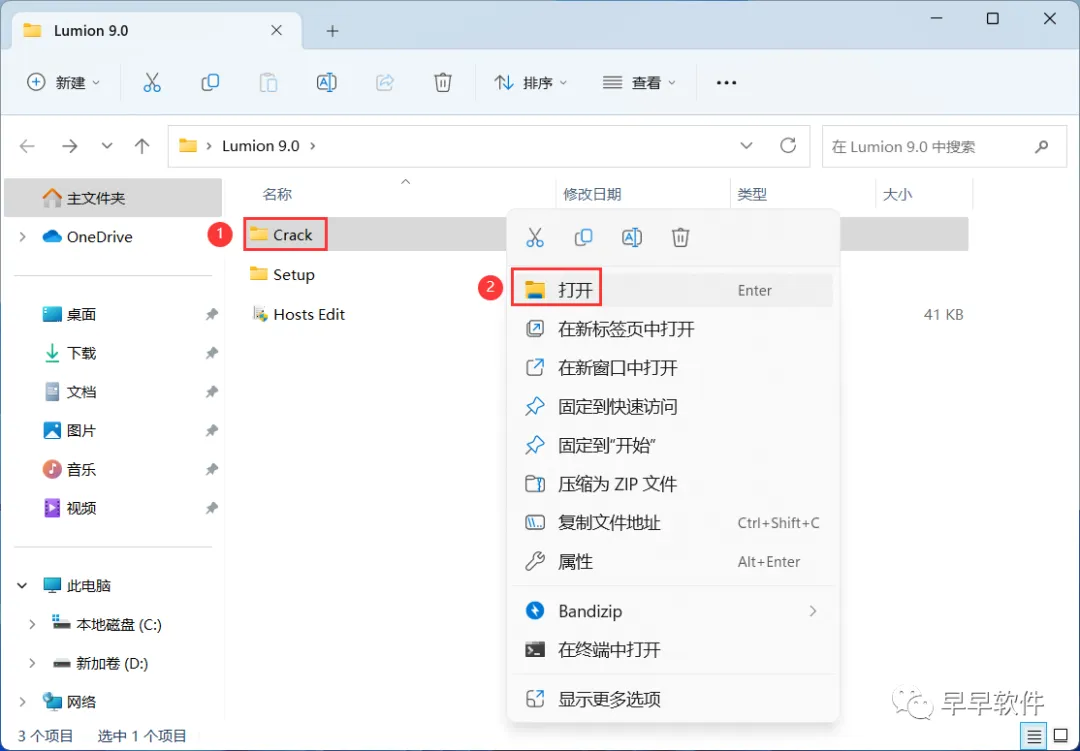Click the search magnifier icon

[x=1041, y=146]
